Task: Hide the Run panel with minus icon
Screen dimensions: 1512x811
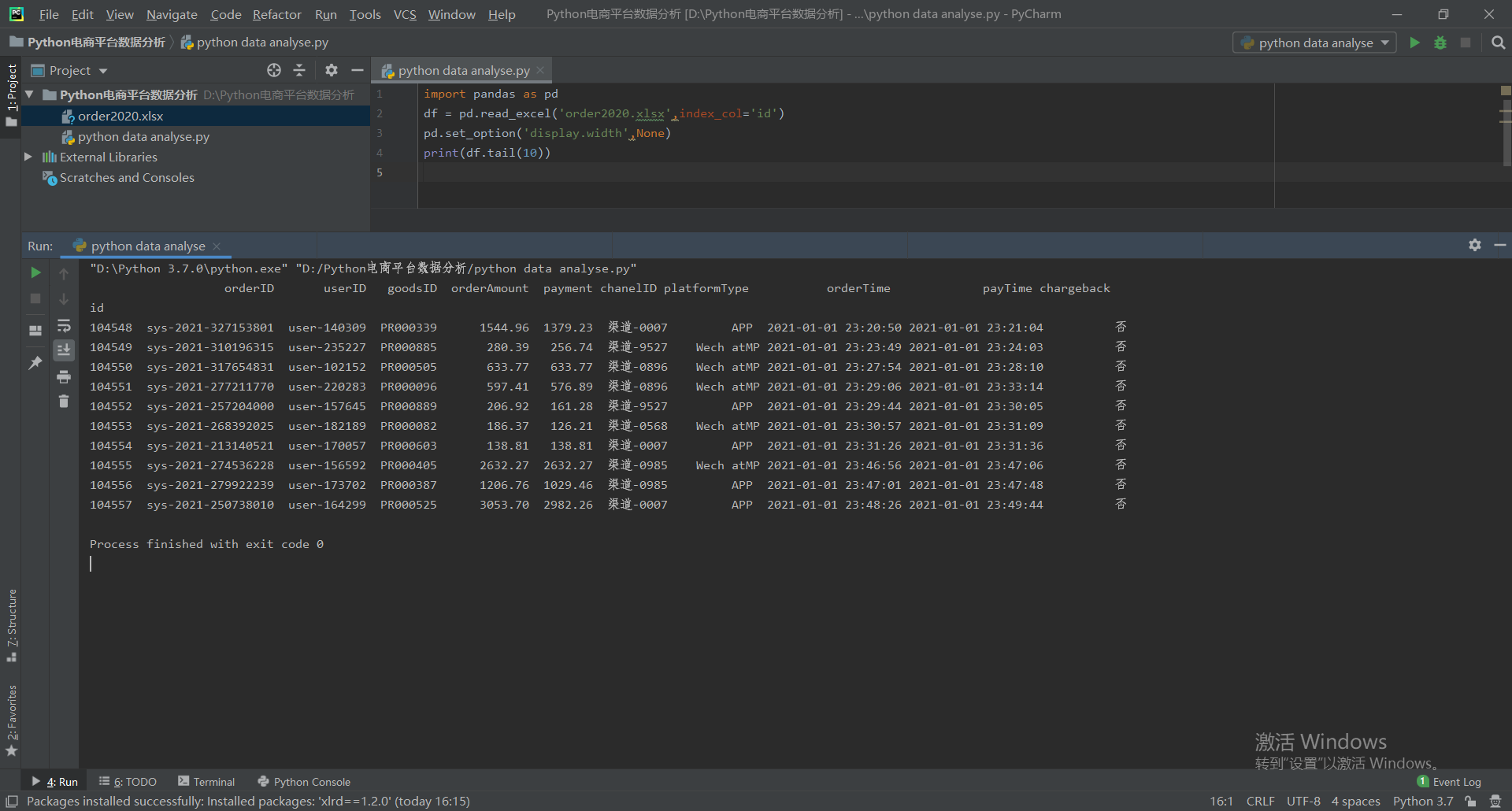Action: [x=1500, y=245]
